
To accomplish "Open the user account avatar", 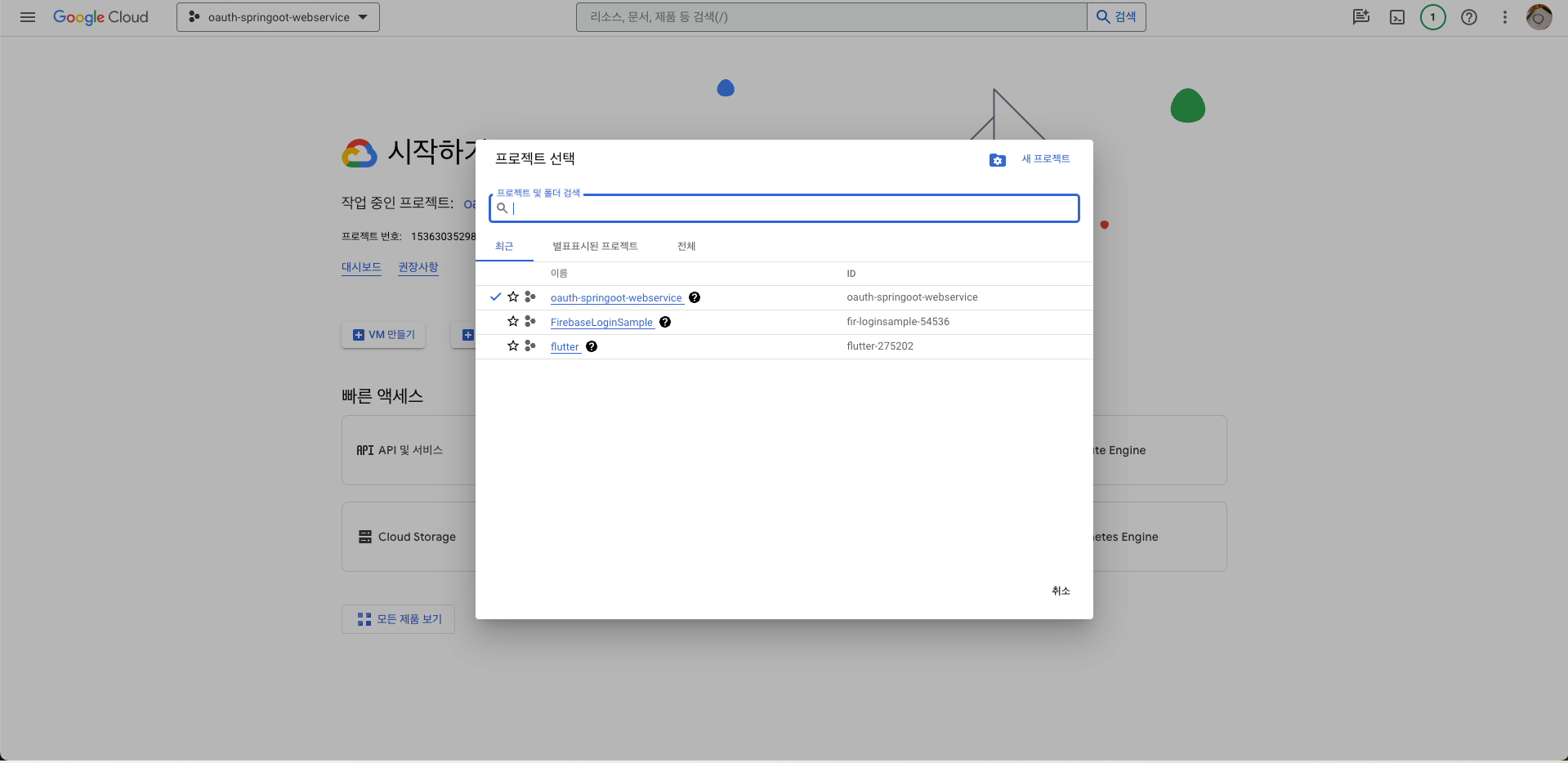I will click(1539, 17).
